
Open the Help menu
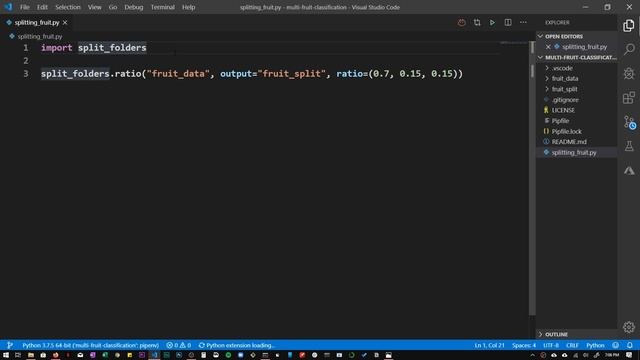[188, 7]
